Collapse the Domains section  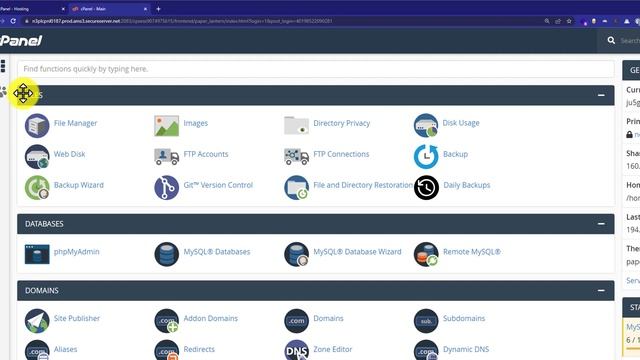601,291
